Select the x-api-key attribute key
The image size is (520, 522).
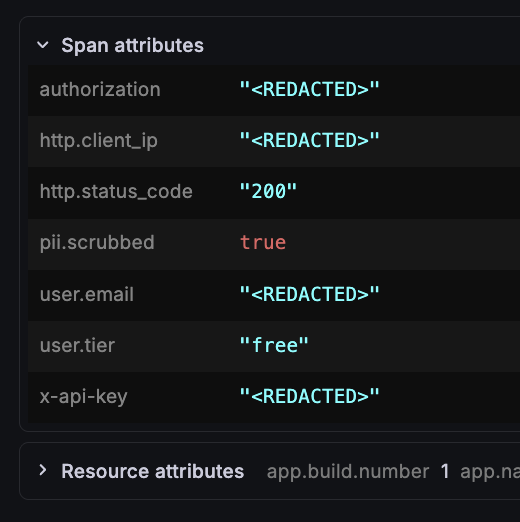click(84, 397)
